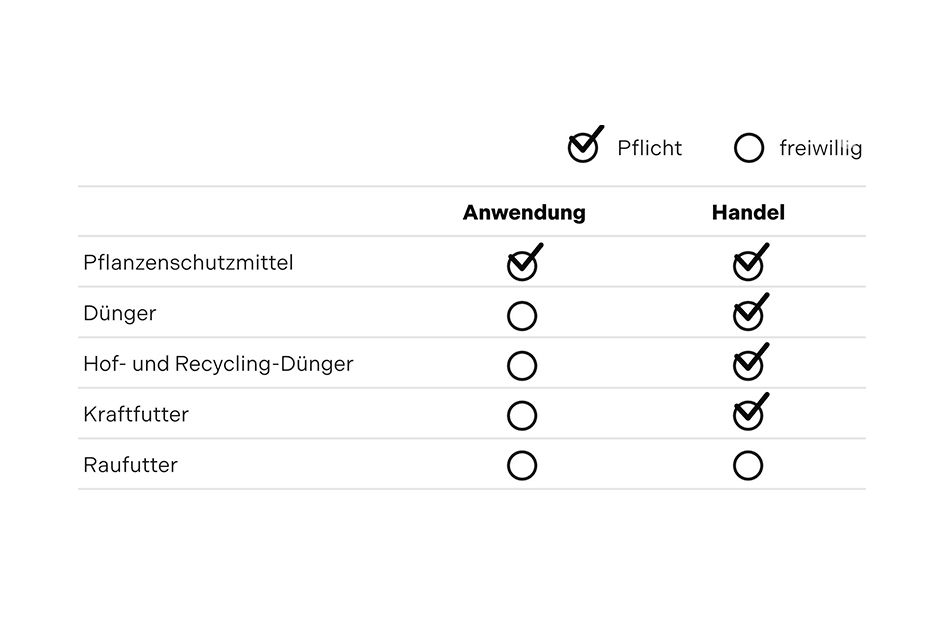Click the Pflicht legend checkmark icon

pos(583,147)
